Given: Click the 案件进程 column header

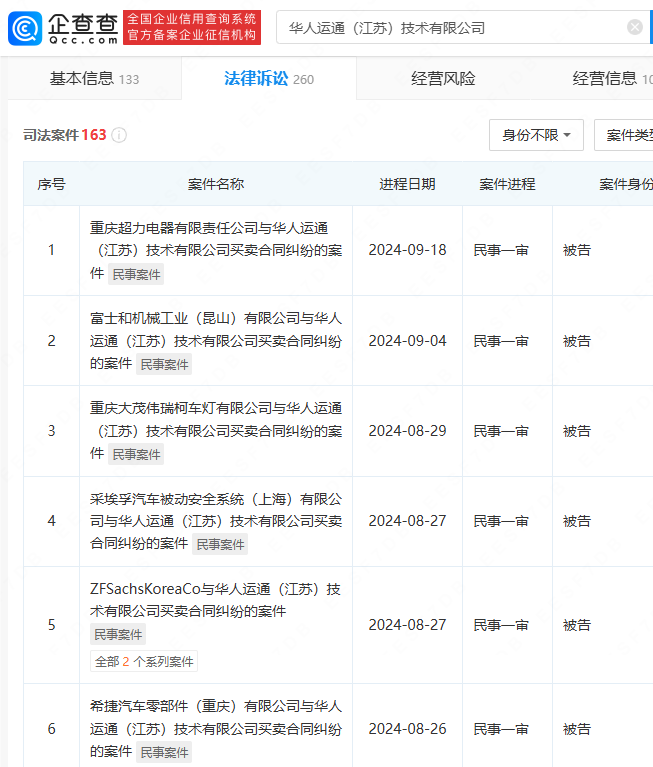Looking at the screenshot, I should pos(507,184).
